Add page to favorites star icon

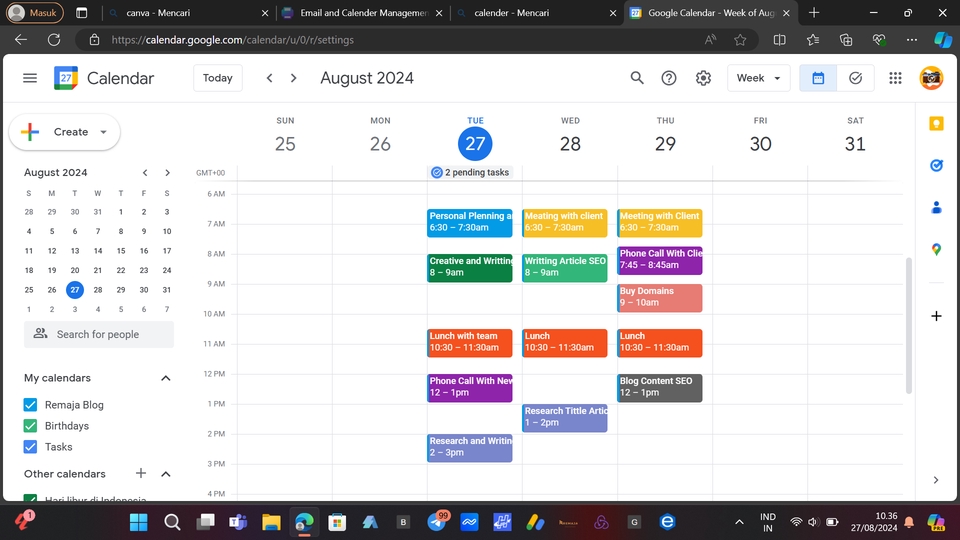click(740, 40)
